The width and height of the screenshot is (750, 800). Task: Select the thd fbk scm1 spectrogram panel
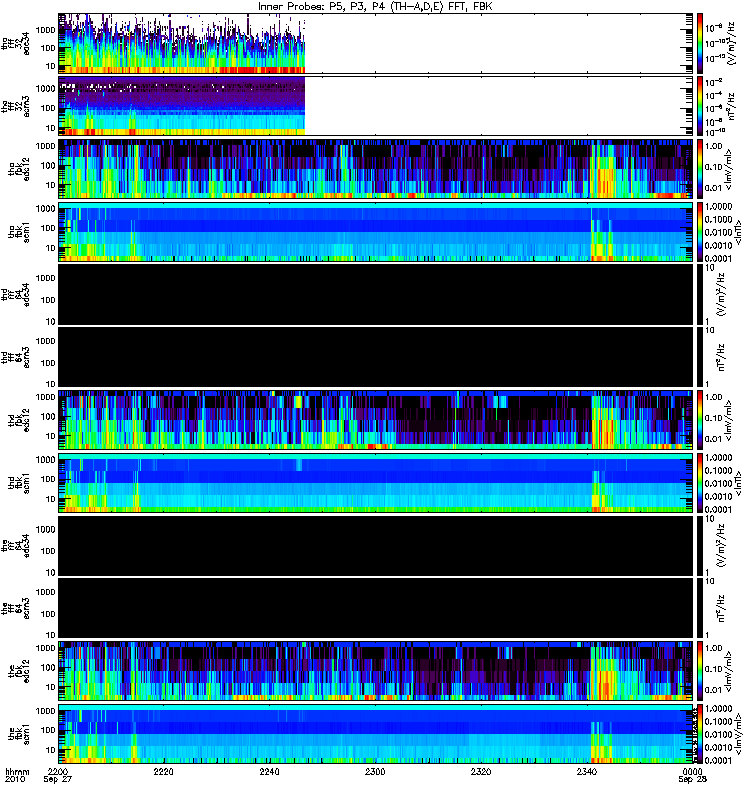tap(376, 483)
